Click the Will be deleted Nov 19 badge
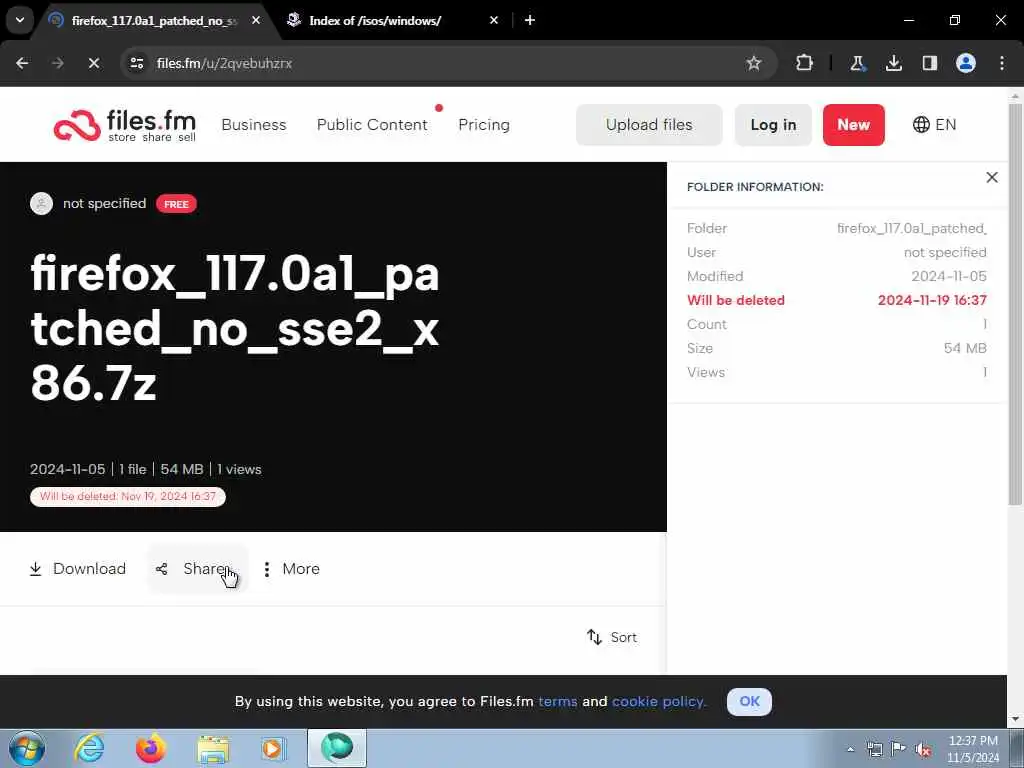The width and height of the screenshot is (1024, 768). [x=128, y=496]
